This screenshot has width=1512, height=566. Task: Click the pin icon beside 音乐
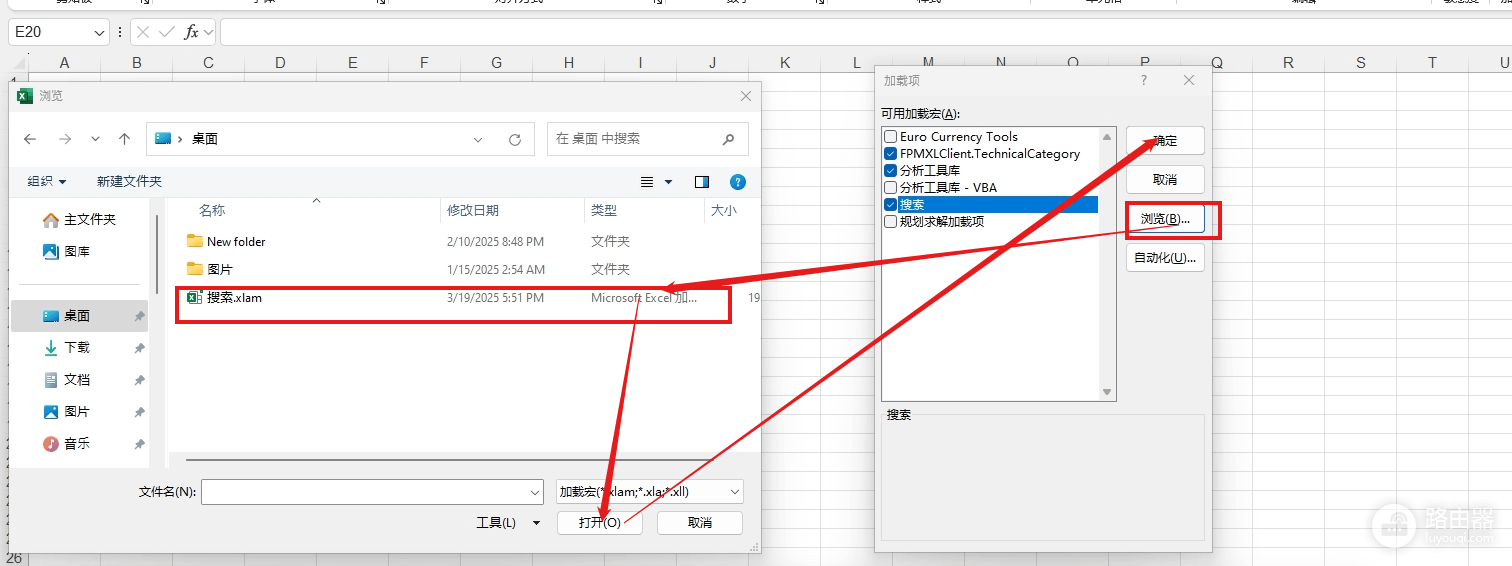[x=139, y=444]
